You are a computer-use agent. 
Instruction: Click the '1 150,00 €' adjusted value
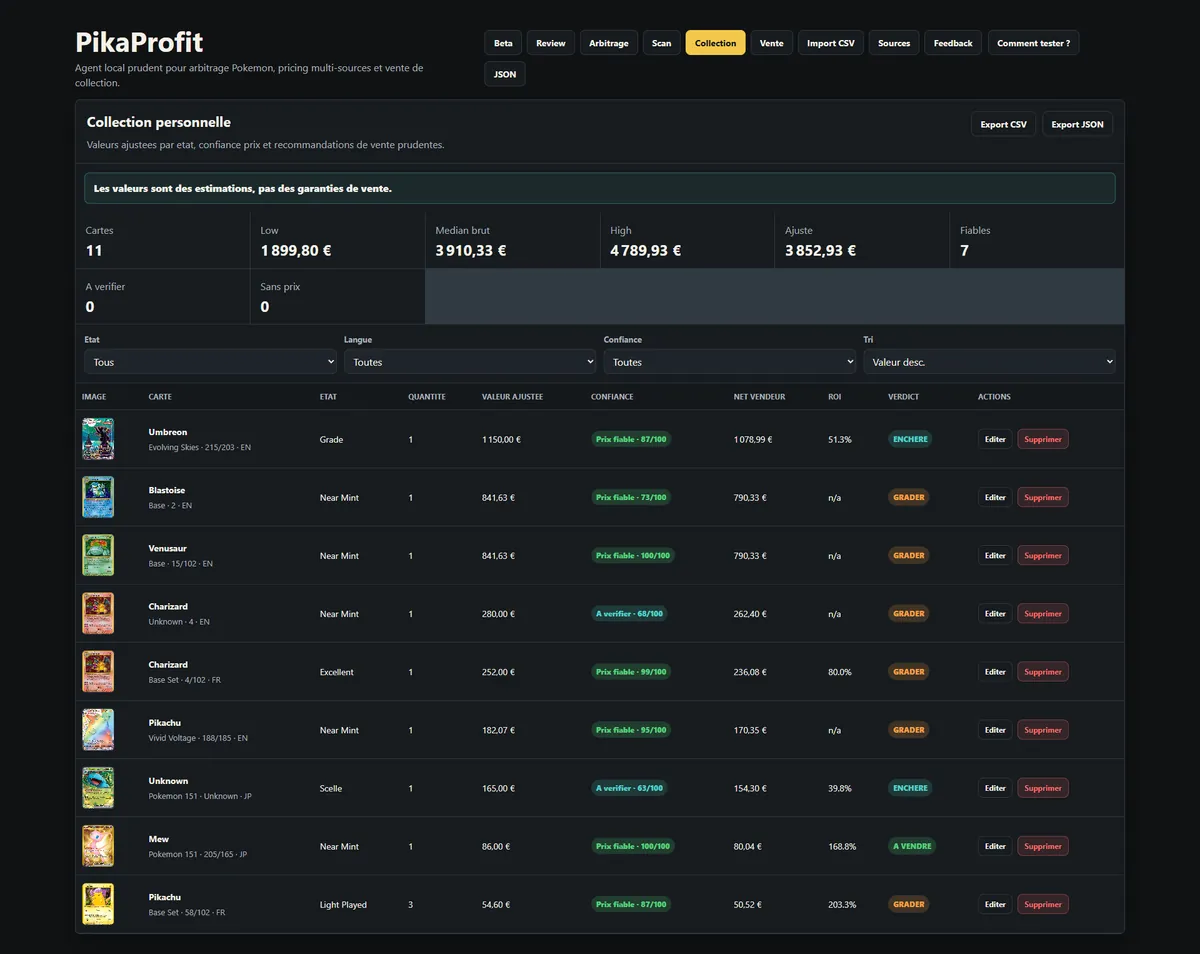tap(501, 439)
